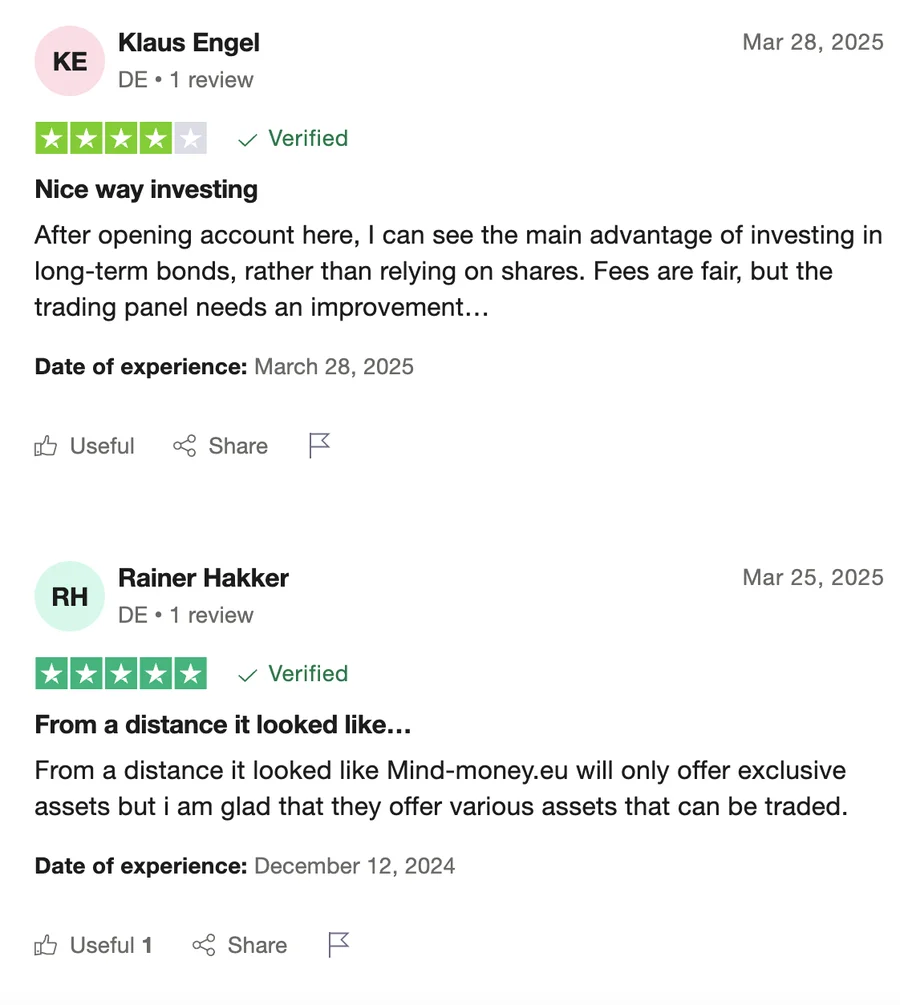Screen dimensions: 900x1005
Task: Click the Mar 28, 2025 review date
Action: 812,42
